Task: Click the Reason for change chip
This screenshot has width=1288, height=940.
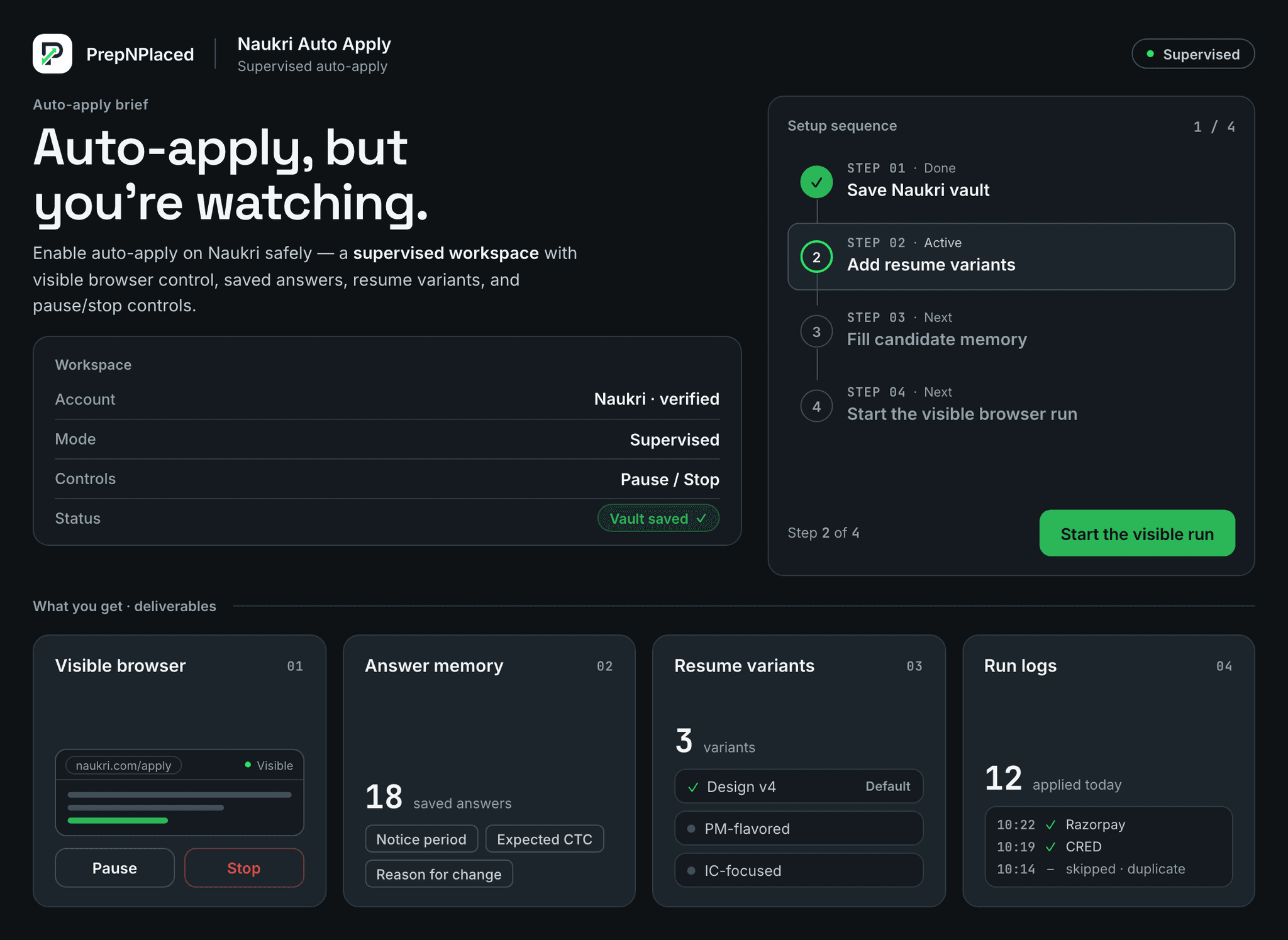Action: (439, 874)
